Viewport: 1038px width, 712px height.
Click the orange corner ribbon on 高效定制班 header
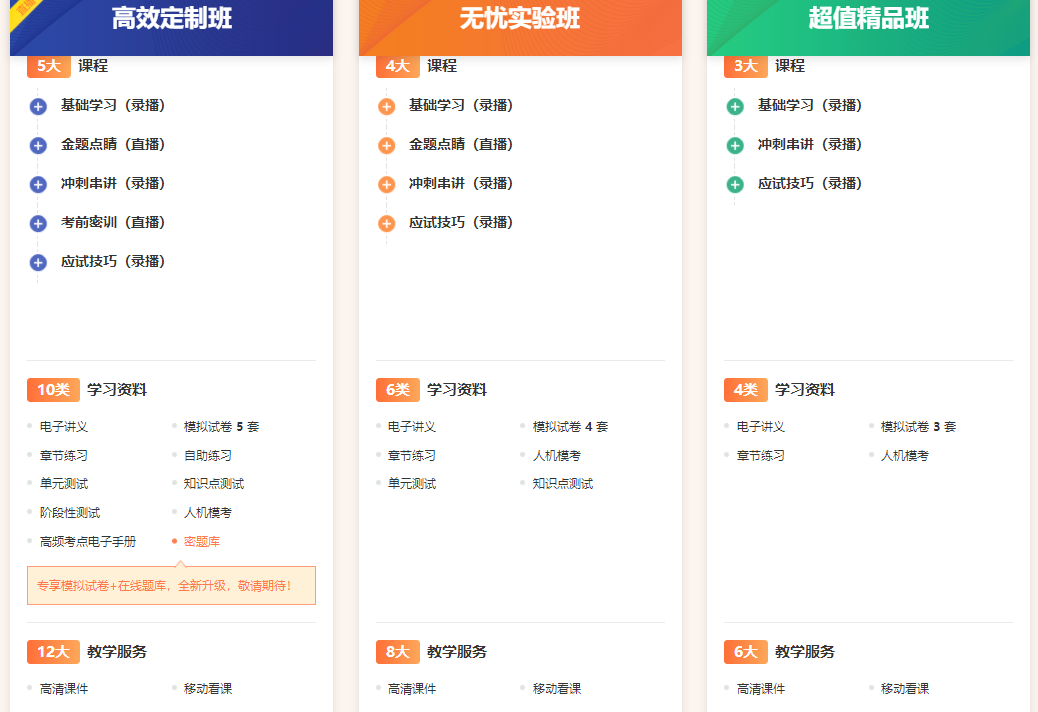23,13
